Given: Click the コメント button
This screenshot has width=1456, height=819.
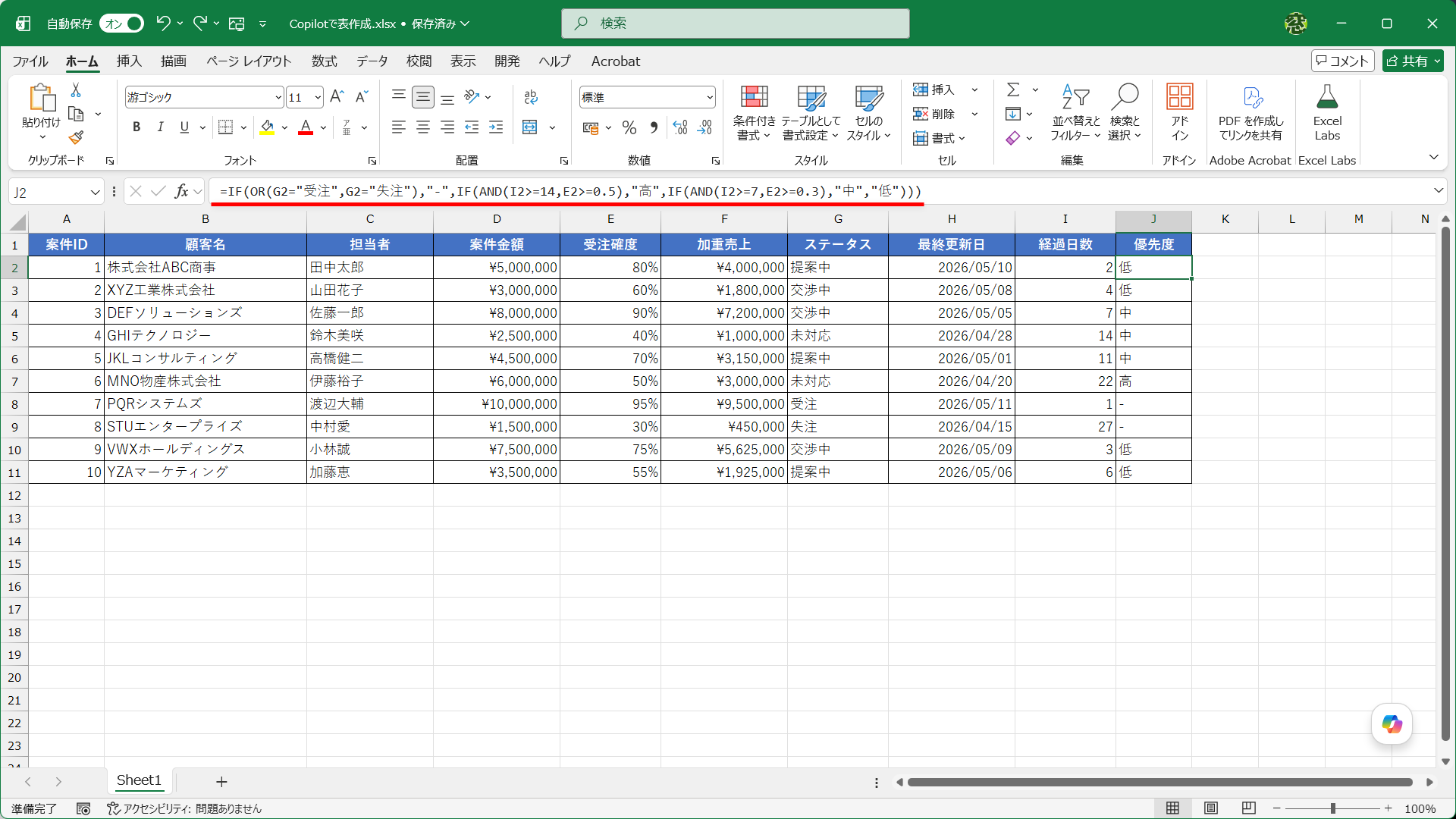Looking at the screenshot, I should click(x=1342, y=61).
